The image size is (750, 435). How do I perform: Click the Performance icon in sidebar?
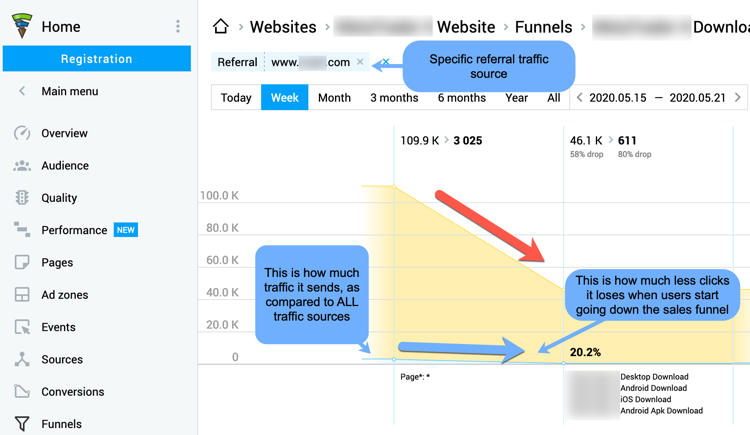(x=22, y=230)
